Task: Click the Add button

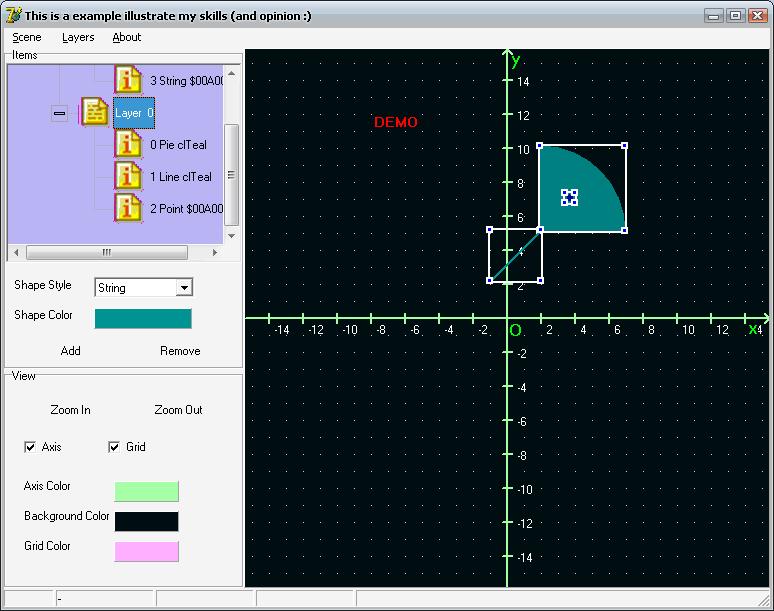Action: click(x=71, y=351)
